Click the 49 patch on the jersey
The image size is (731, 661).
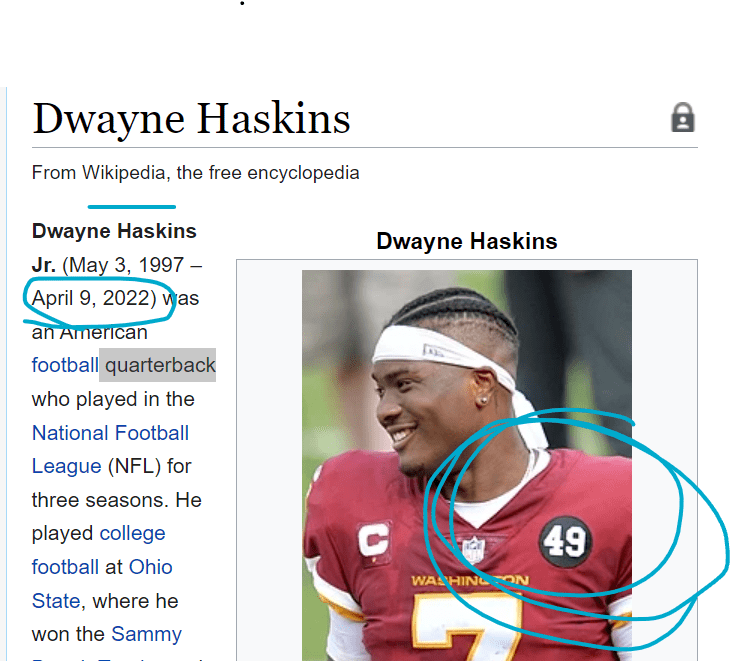click(565, 542)
